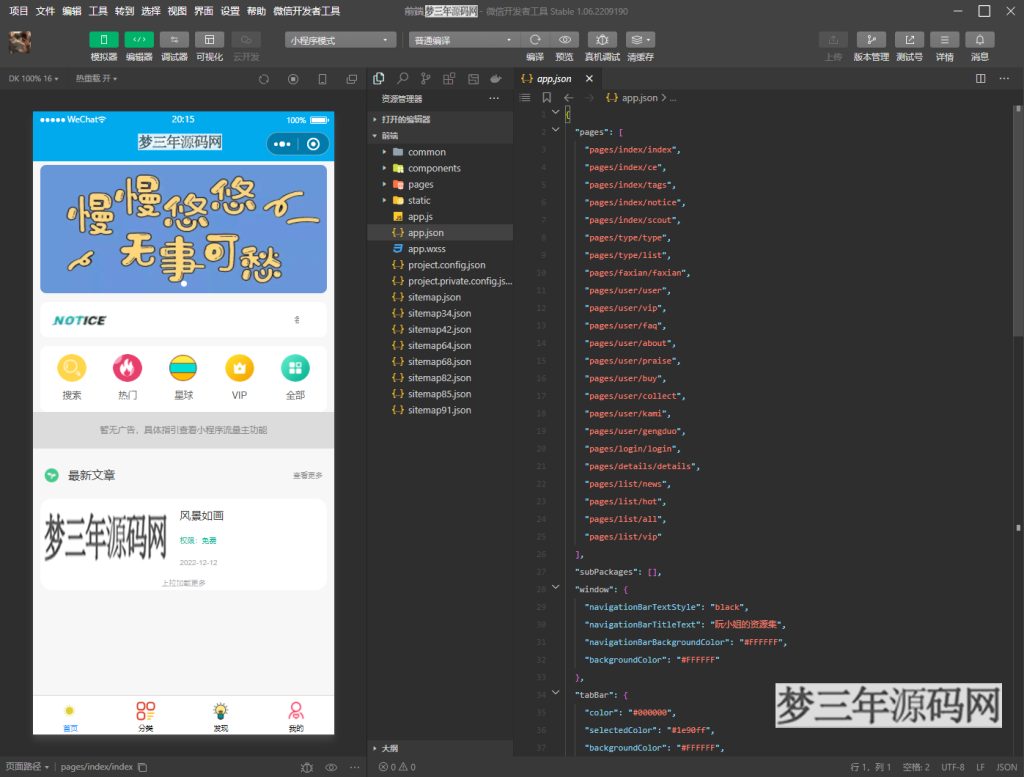Open the extensions icon in activity bar
The width and height of the screenshot is (1024, 777).
tap(449, 78)
